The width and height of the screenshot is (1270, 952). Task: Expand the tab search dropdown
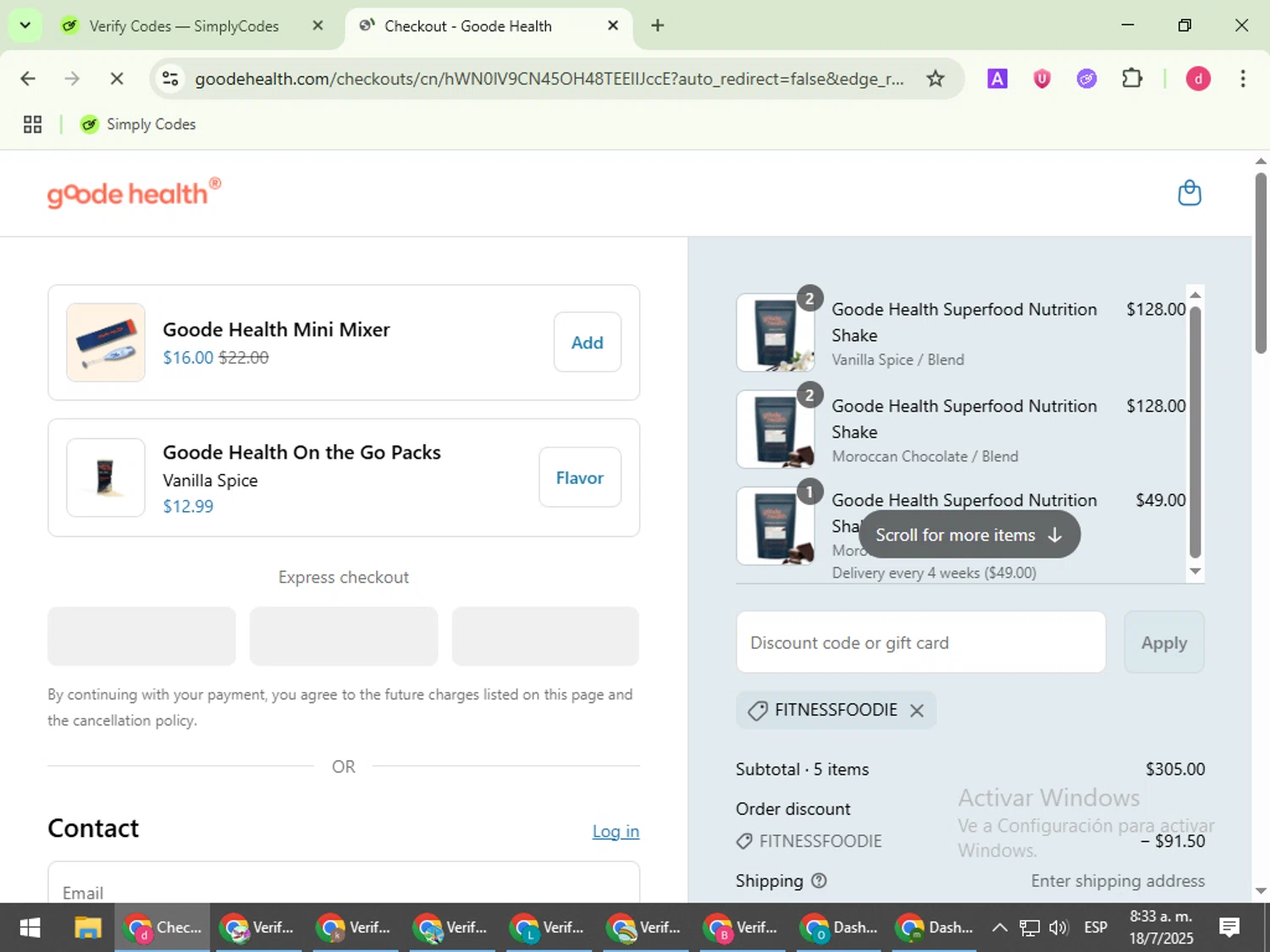click(x=25, y=25)
